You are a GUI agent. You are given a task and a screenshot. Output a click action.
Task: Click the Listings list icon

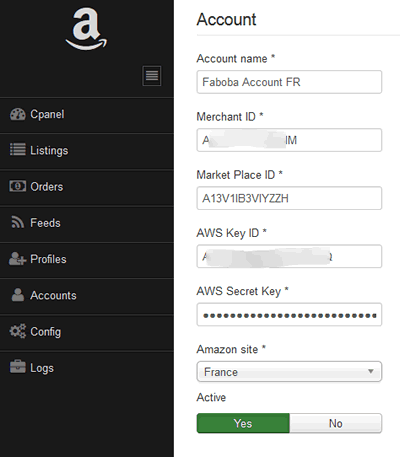(17, 150)
